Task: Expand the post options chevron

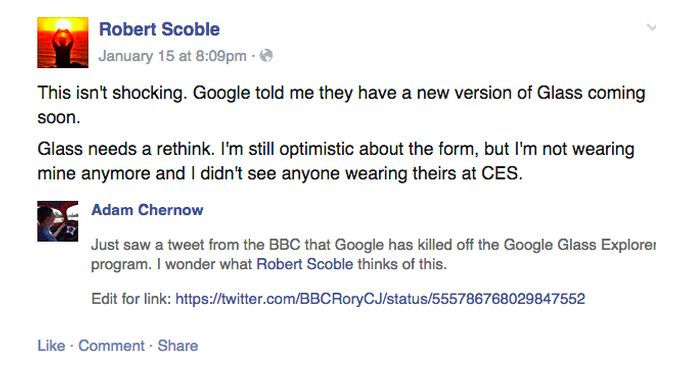Action: pos(652,27)
